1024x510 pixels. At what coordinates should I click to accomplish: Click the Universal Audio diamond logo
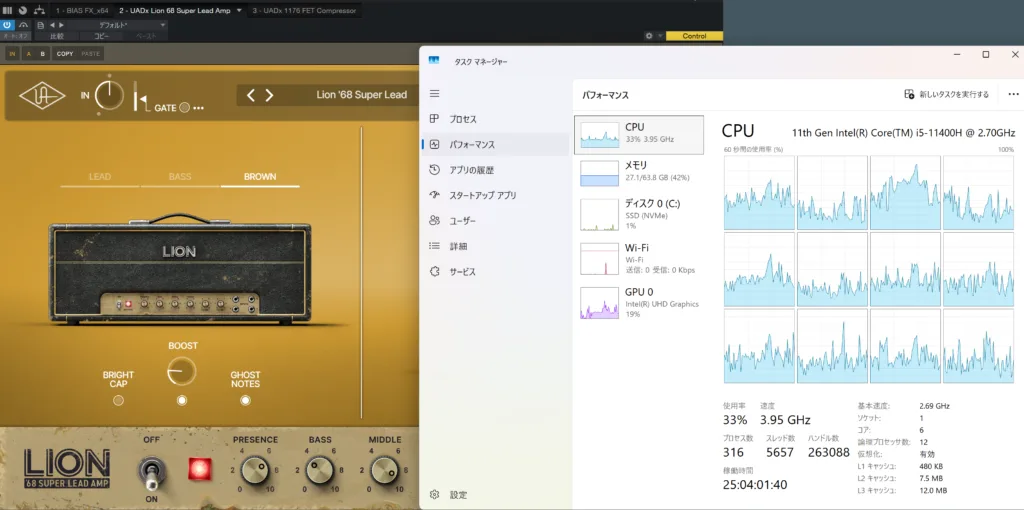[42, 97]
